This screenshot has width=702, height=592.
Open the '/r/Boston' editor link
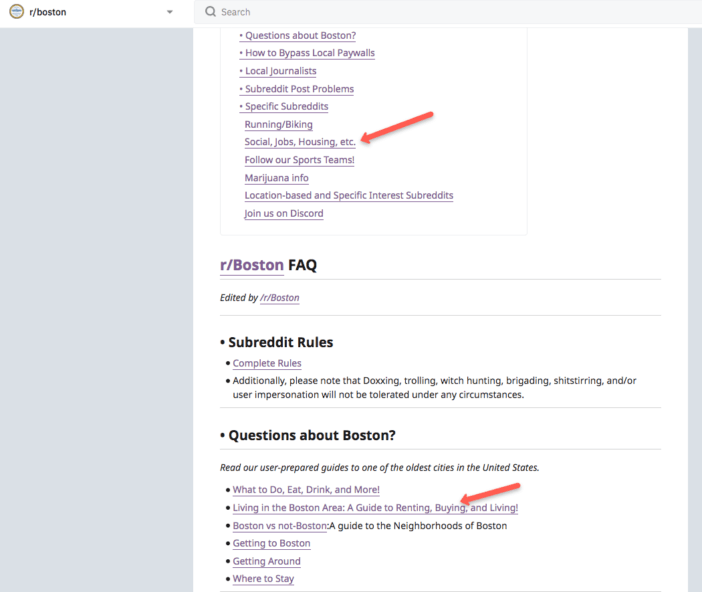[280, 298]
